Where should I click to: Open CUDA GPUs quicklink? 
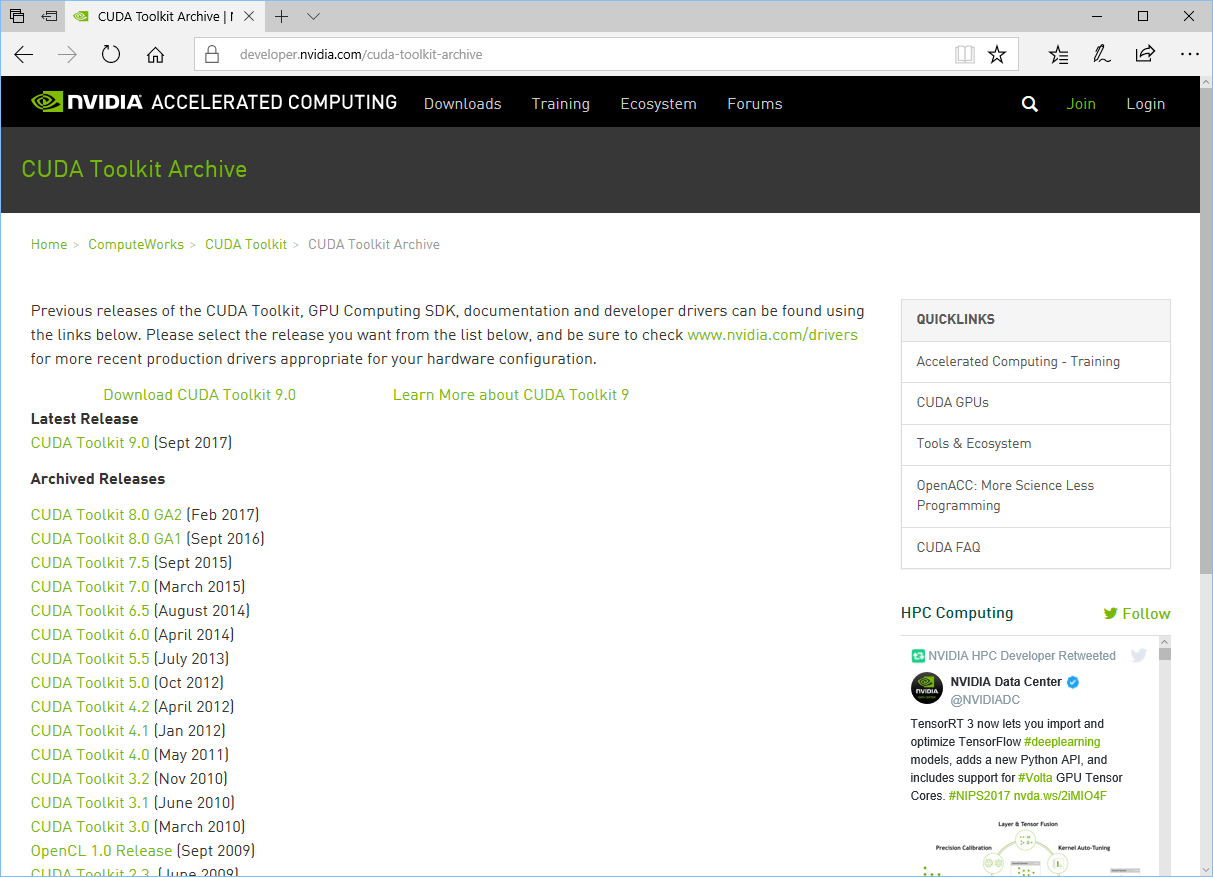(x=1036, y=403)
